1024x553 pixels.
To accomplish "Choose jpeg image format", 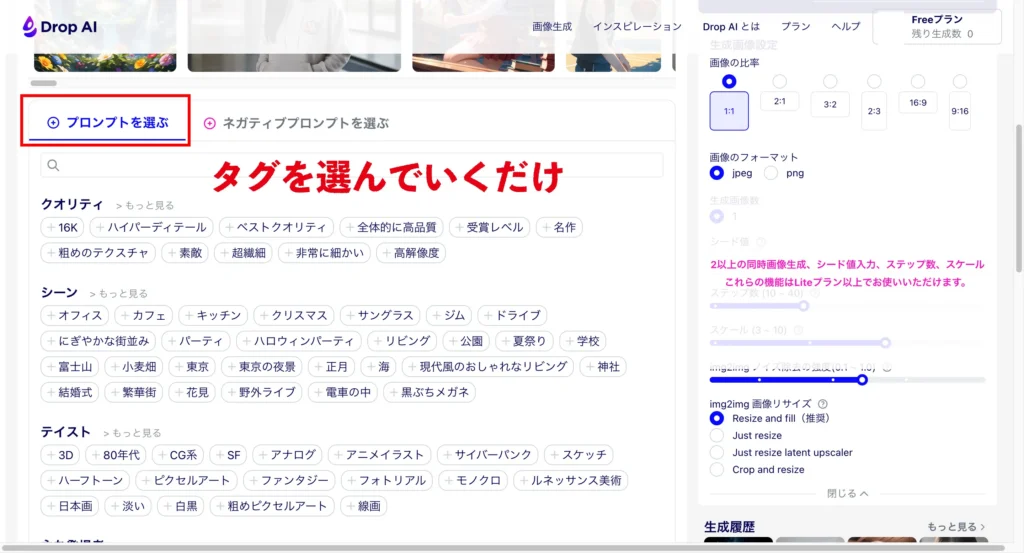I will coord(716,173).
